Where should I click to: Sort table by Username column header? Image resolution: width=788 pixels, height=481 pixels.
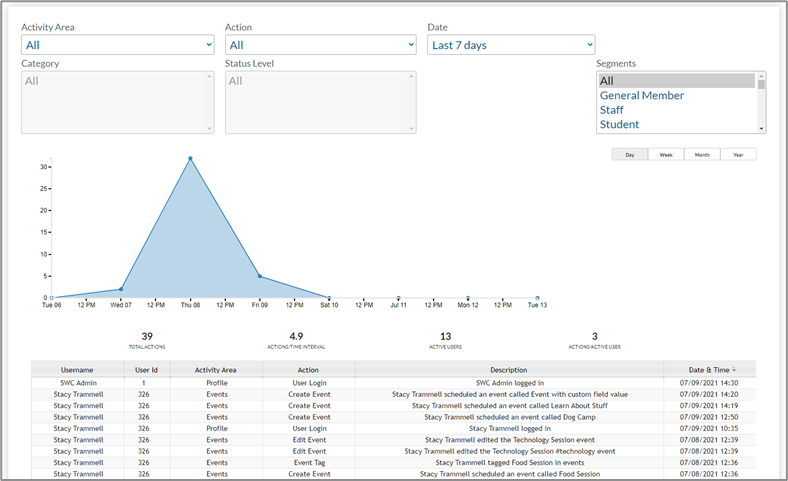point(77,370)
